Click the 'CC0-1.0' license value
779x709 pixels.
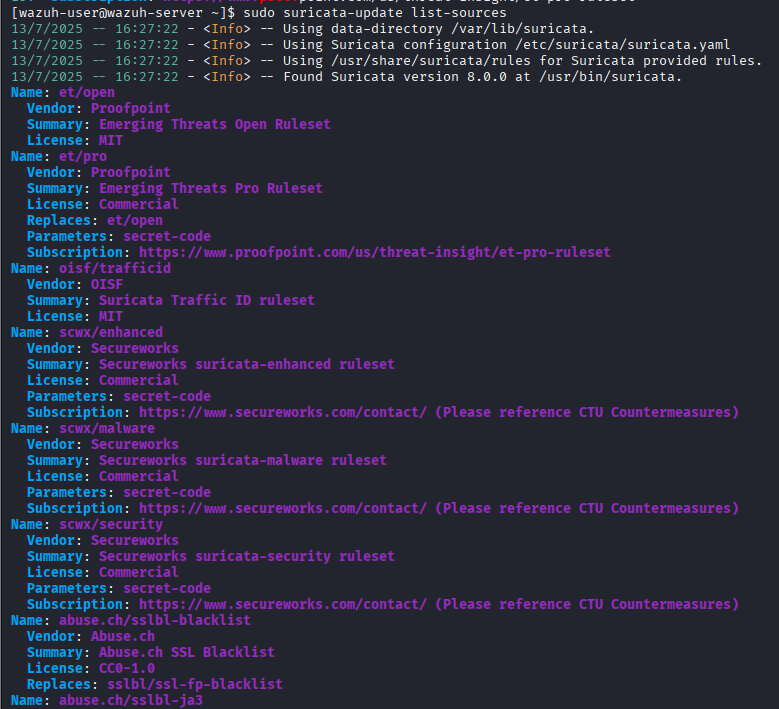click(x=127, y=668)
